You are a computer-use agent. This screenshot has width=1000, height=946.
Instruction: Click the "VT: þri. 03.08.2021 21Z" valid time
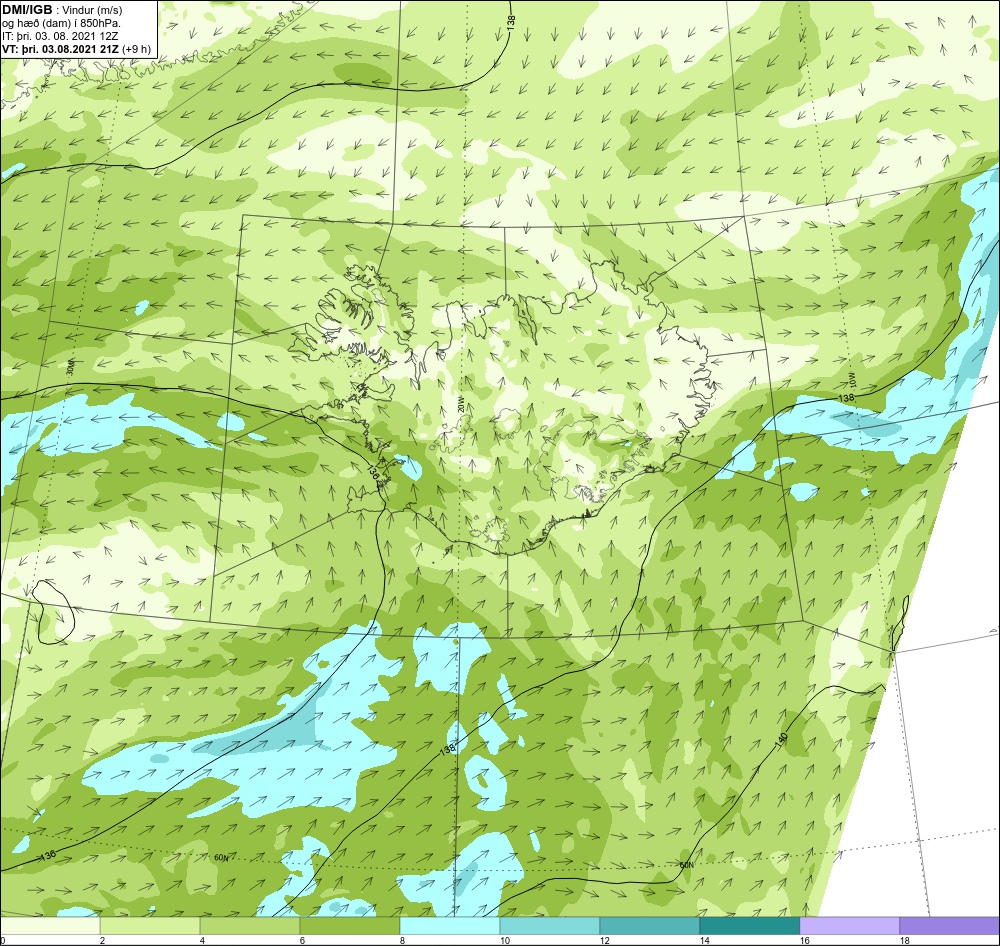[61, 48]
